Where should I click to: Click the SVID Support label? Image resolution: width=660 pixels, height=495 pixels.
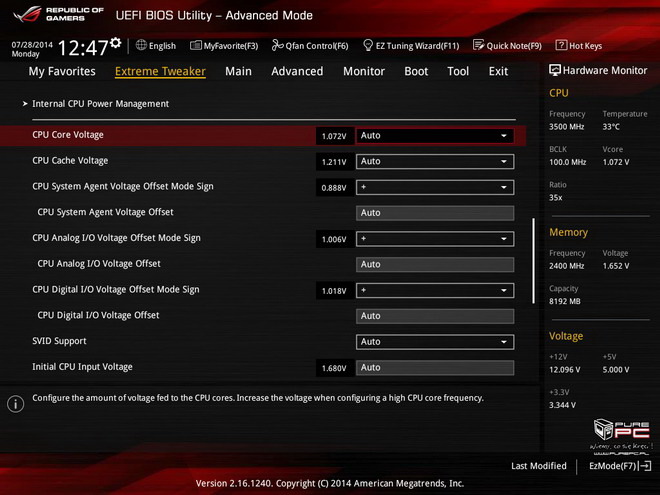click(x=59, y=341)
